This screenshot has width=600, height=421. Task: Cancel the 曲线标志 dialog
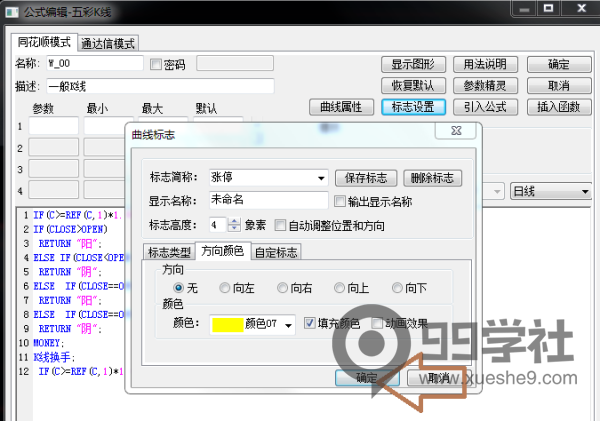(439, 378)
